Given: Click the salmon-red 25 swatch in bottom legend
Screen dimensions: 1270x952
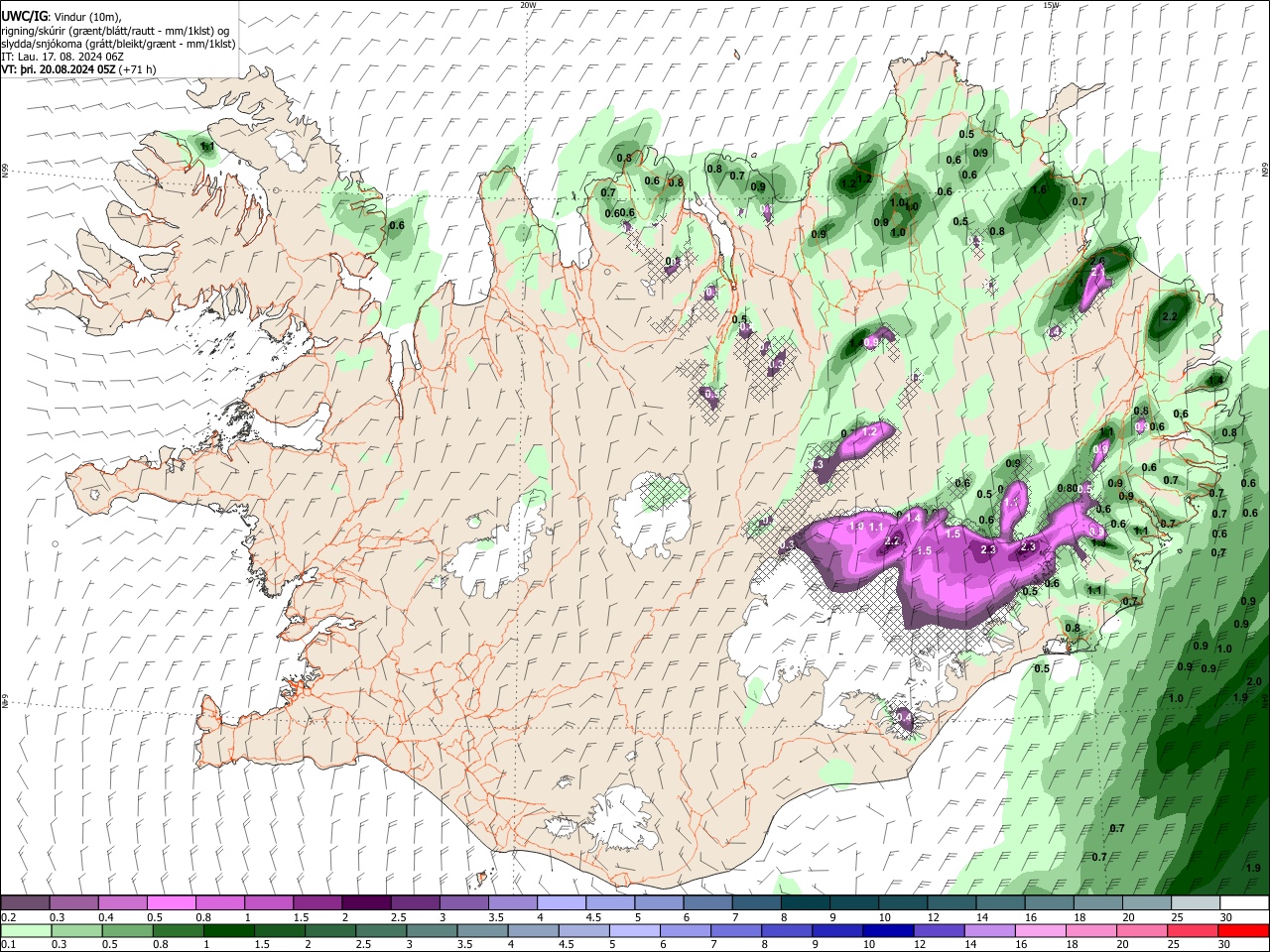Looking at the screenshot, I should [1193, 930].
